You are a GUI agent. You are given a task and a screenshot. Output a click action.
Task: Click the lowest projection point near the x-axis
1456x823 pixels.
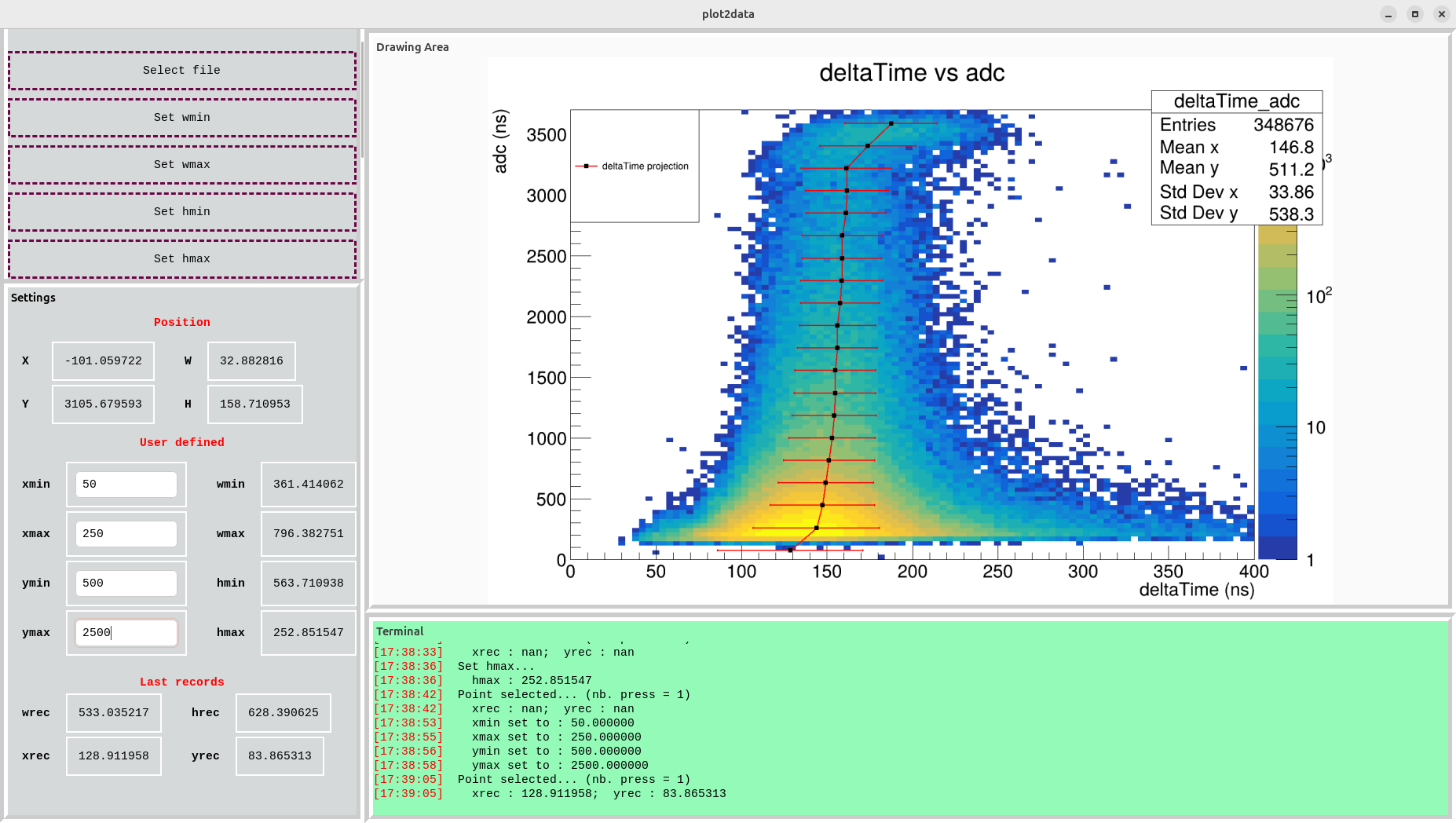[x=791, y=550]
